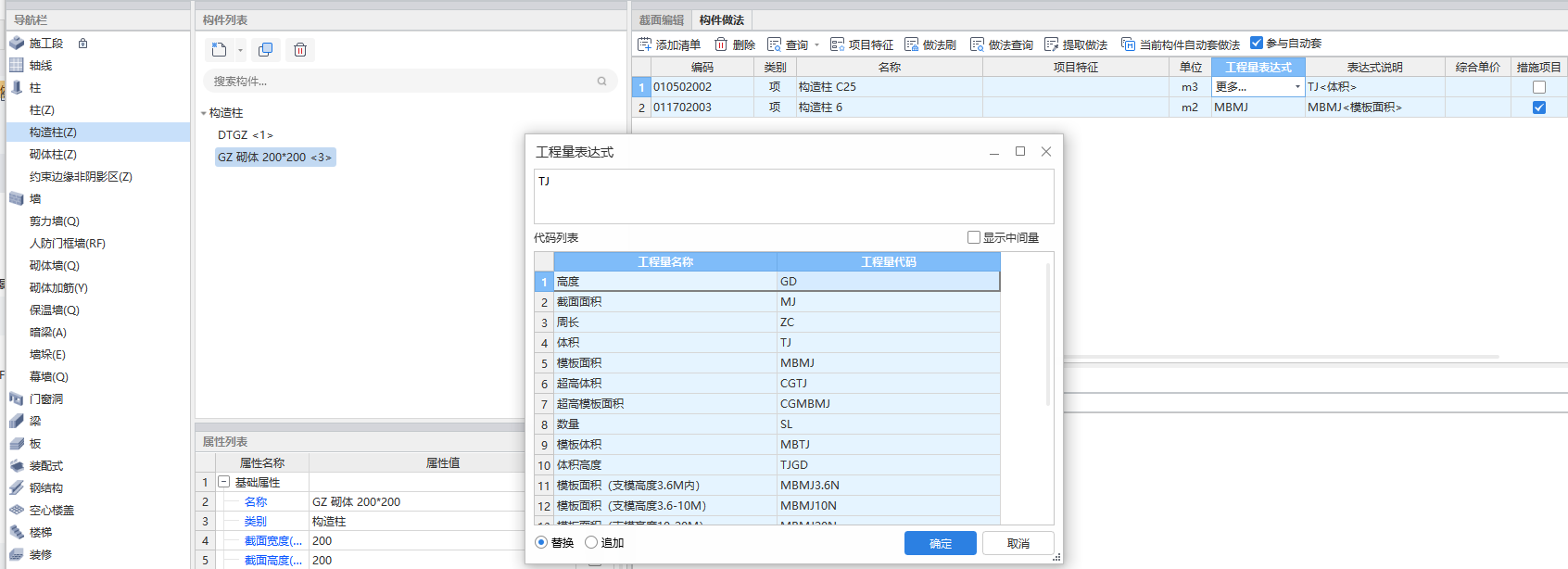Click 当前构件自动套做法 toolbar button

click(x=1181, y=44)
